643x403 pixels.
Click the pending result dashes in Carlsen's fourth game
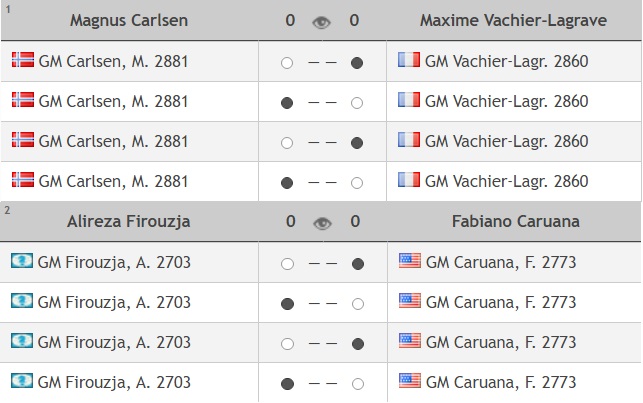coord(322,182)
